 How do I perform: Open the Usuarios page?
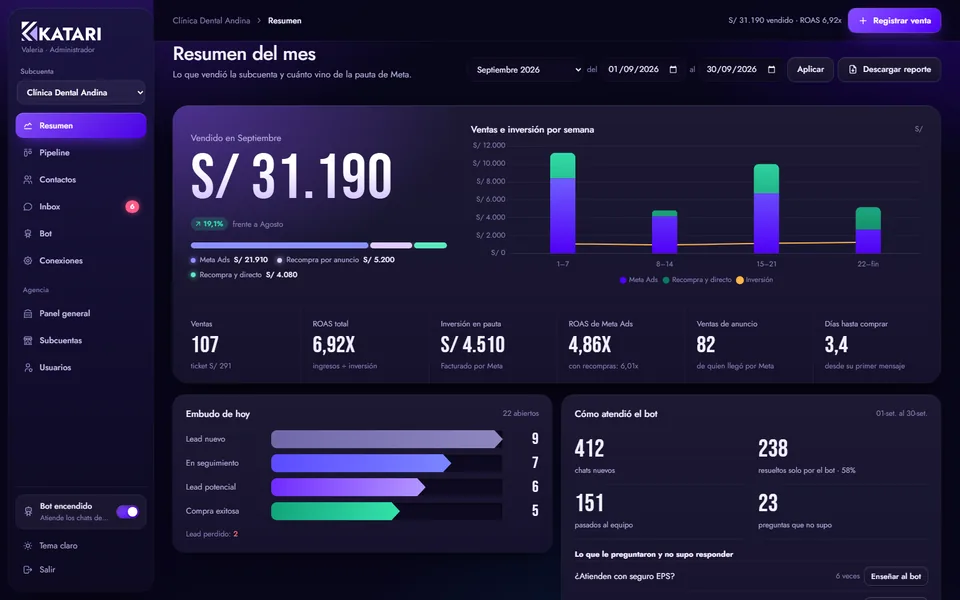[x=81, y=367]
